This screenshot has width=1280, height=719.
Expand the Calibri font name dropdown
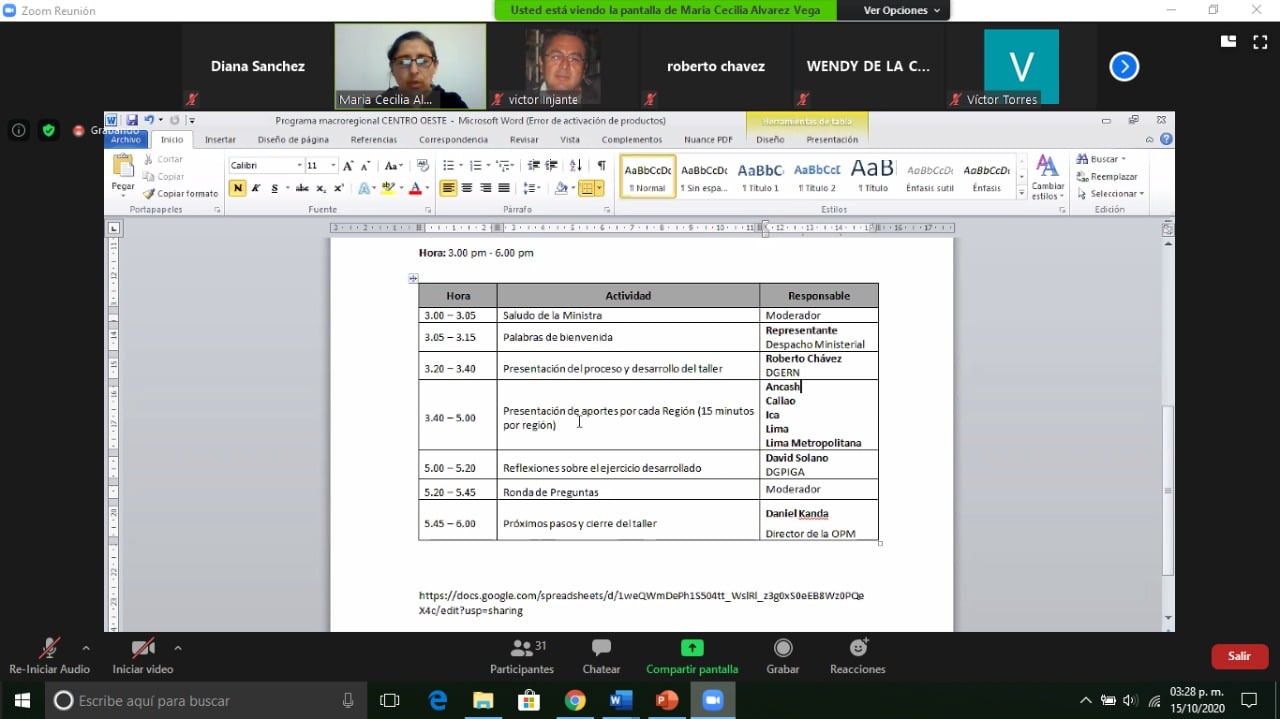[x=299, y=165]
